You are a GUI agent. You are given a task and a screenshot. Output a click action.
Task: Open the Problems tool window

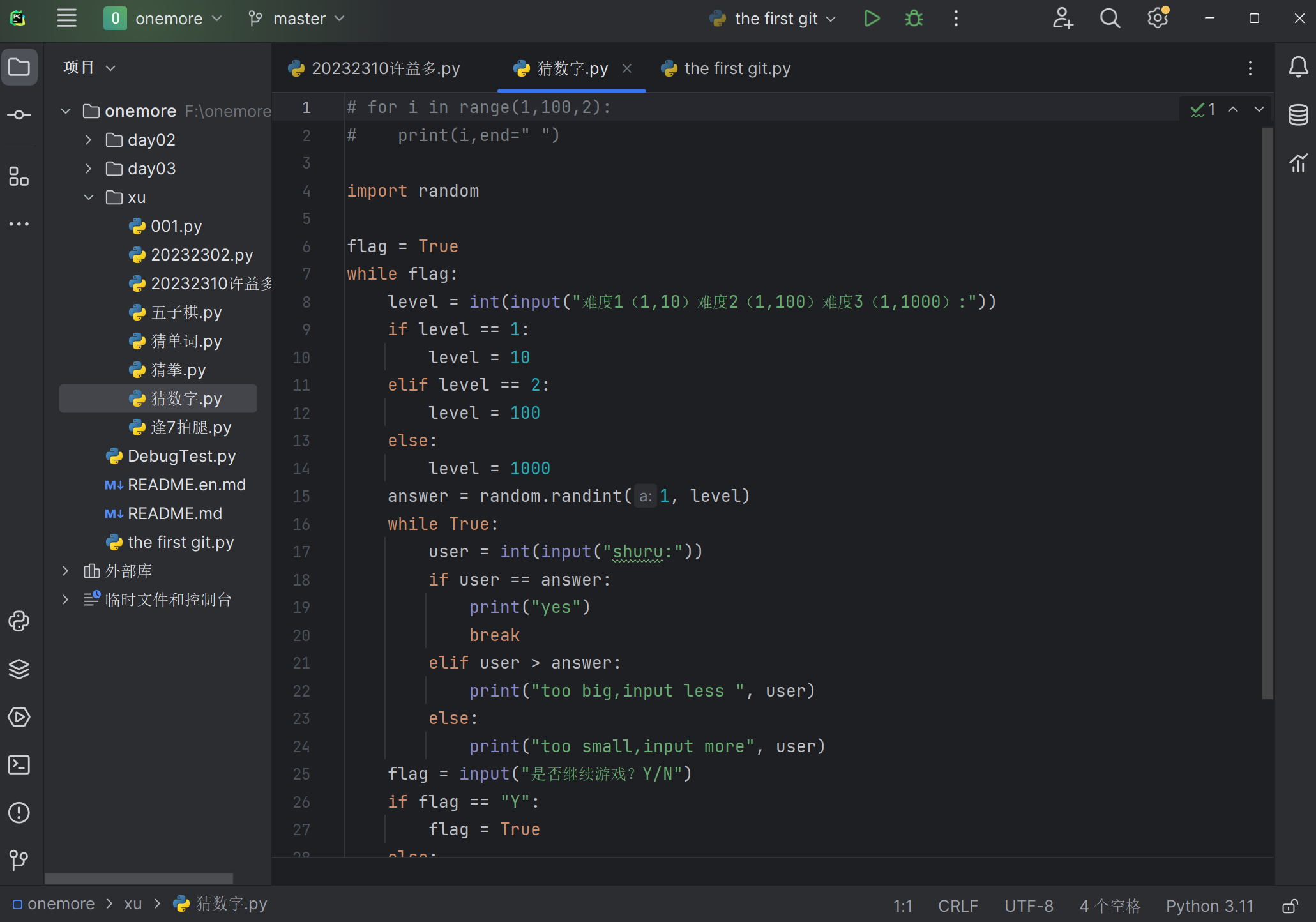[19, 813]
